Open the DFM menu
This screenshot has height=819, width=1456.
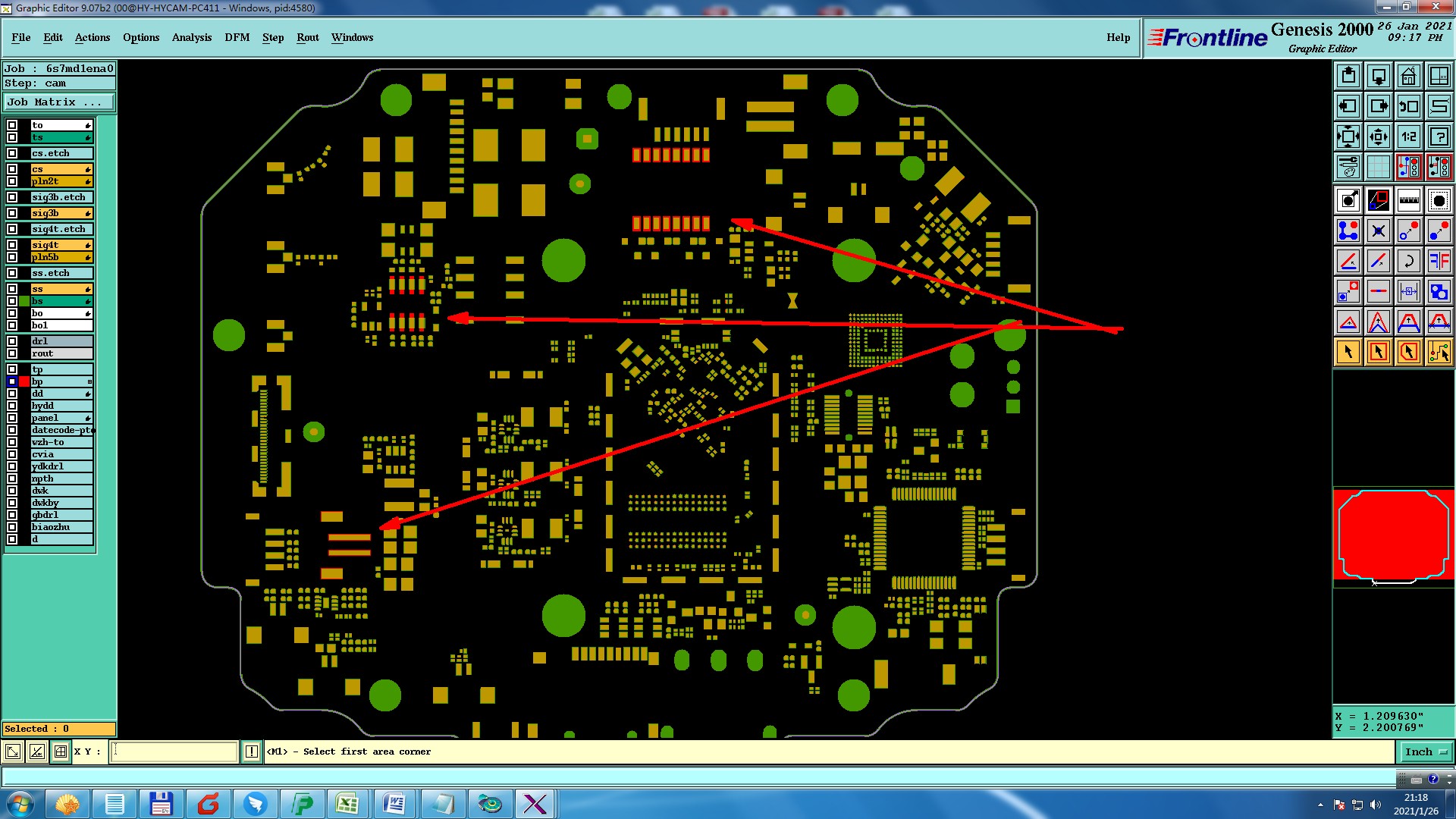click(237, 37)
